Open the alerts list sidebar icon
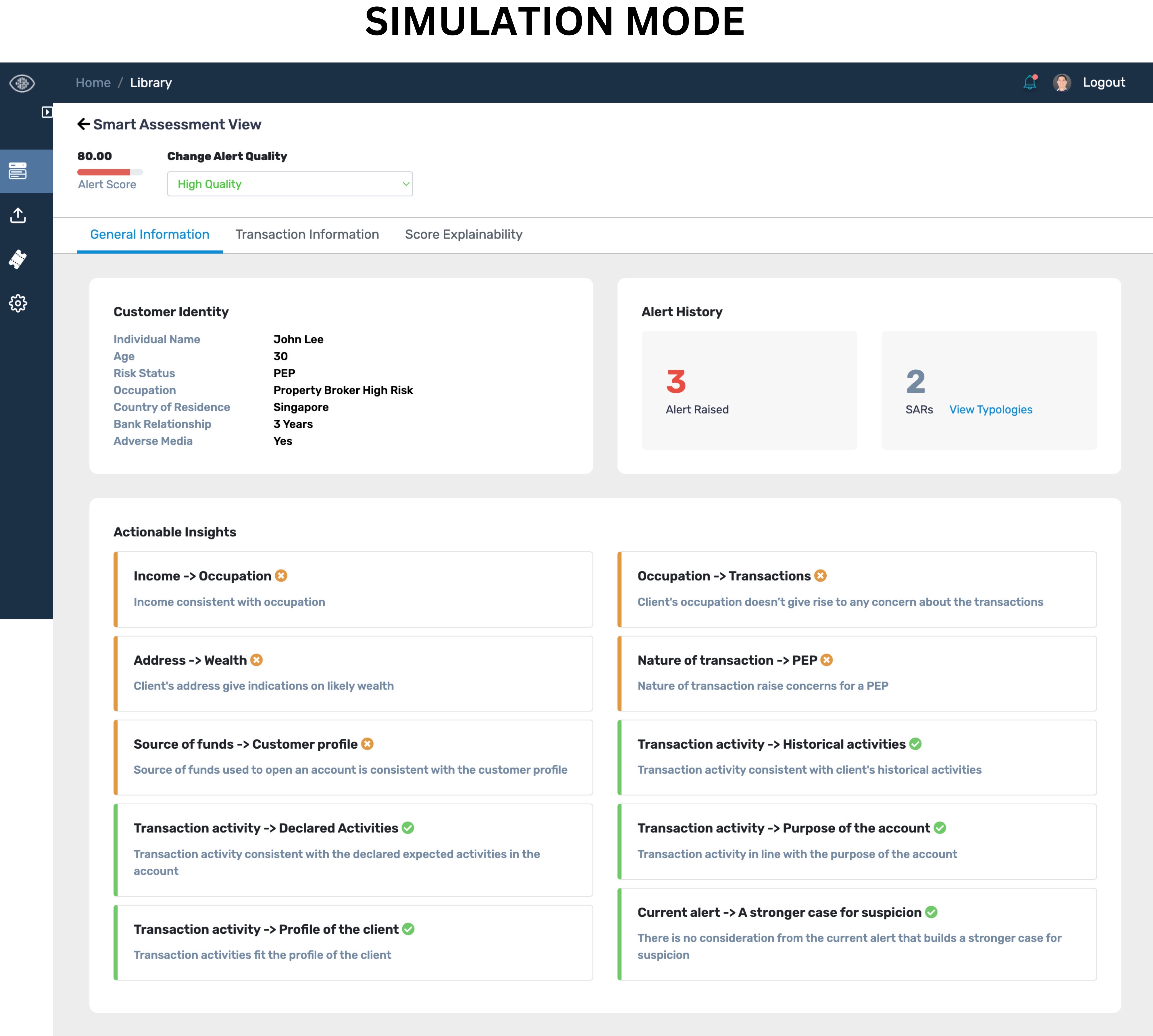The height and width of the screenshot is (1036, 1153). pyautogui.click(x=18, y=171)
